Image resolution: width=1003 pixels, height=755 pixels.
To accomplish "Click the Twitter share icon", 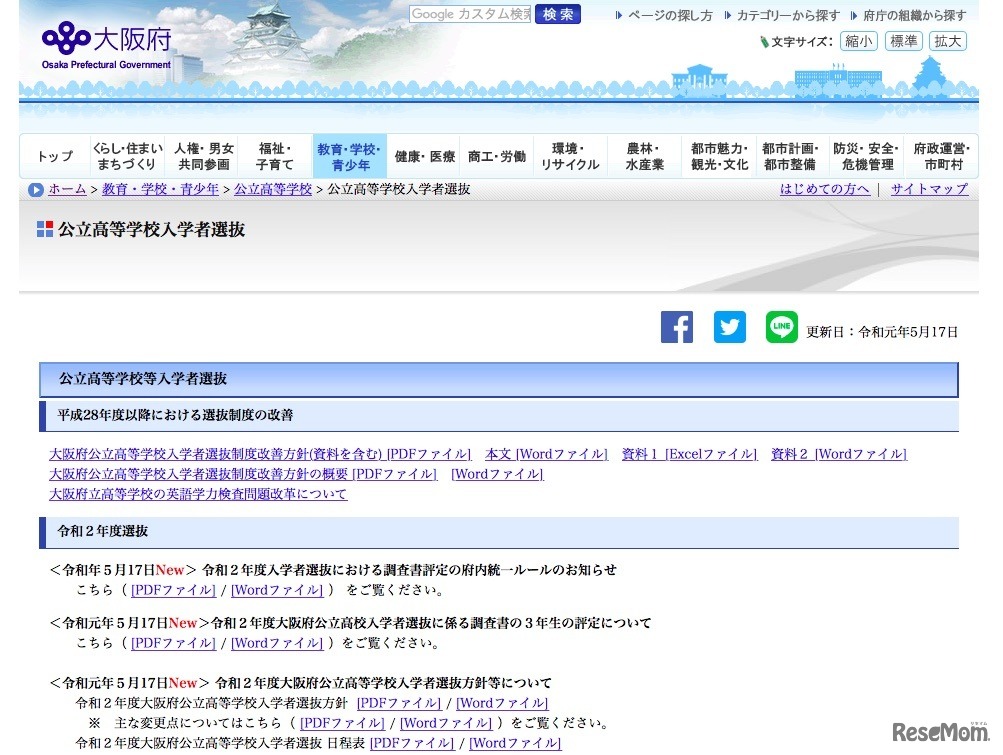I will click(729, 328).
